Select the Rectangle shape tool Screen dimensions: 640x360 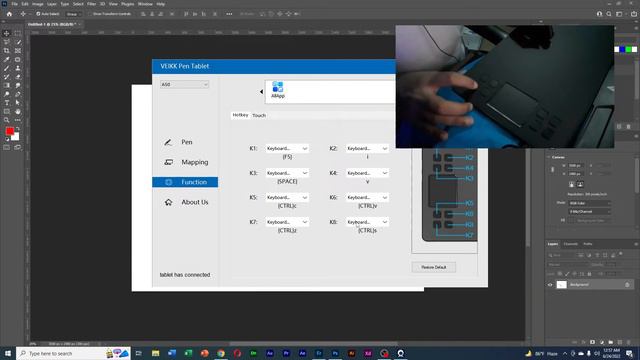(7, 111)
